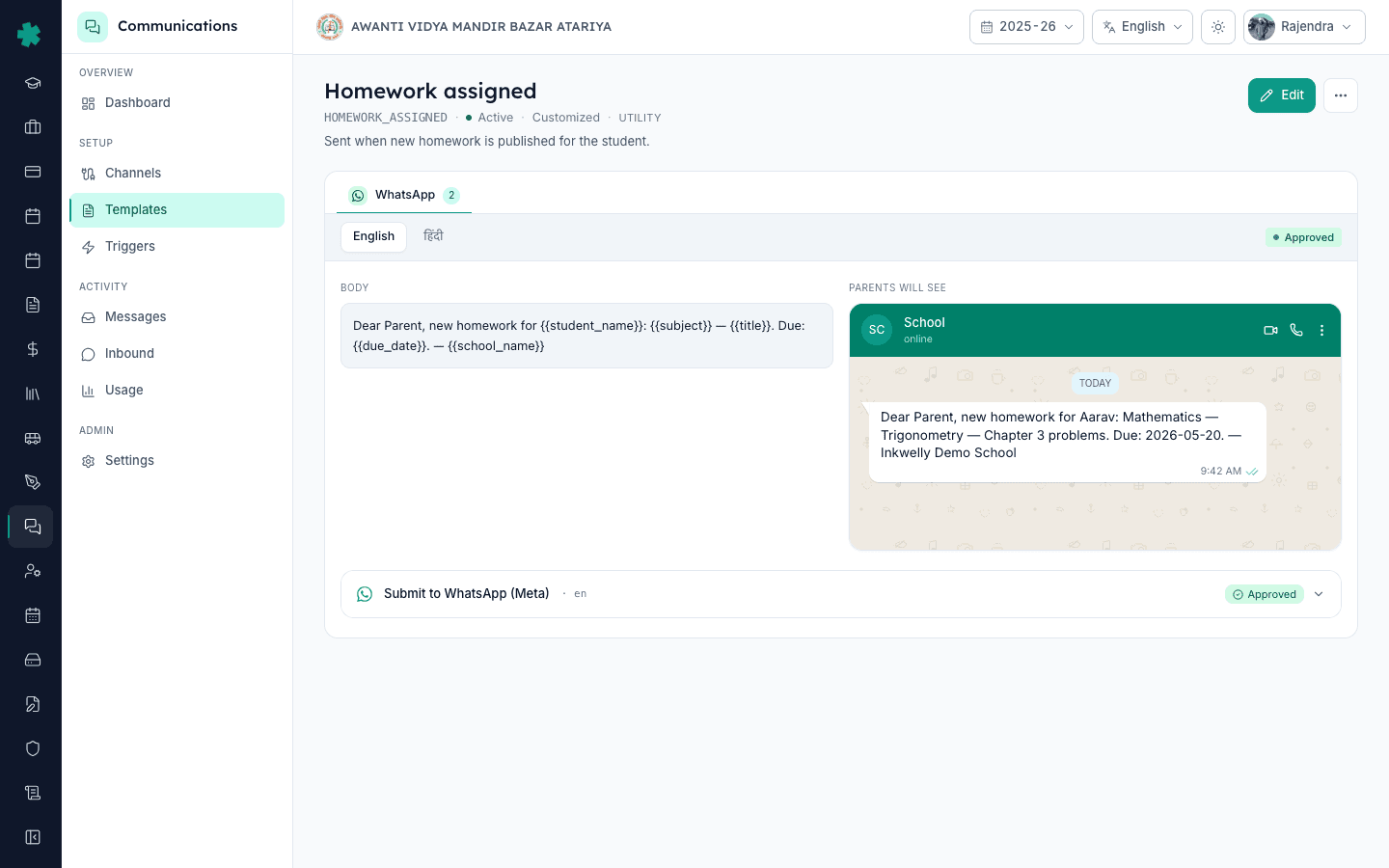Click the 'Customized' label

pyautogui.click(x=566, y=118)
